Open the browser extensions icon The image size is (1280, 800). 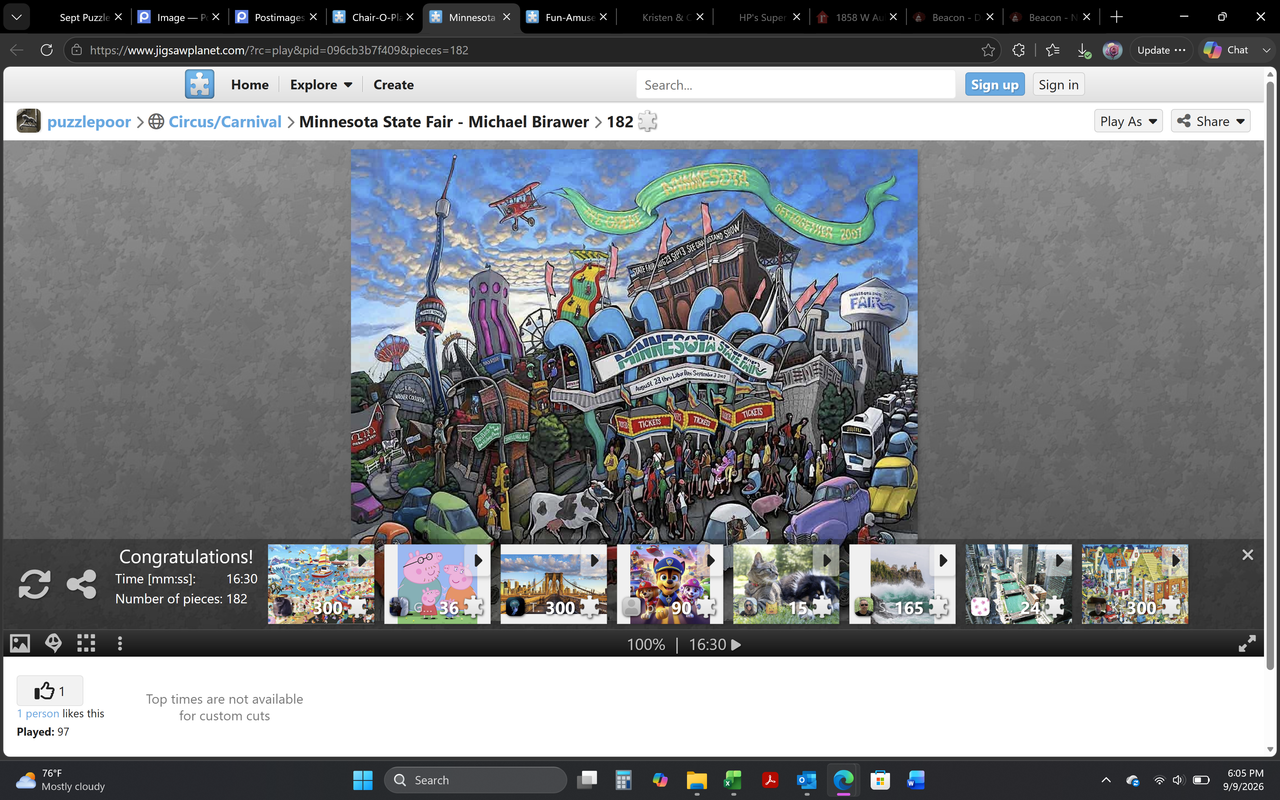click(1018, 50)
